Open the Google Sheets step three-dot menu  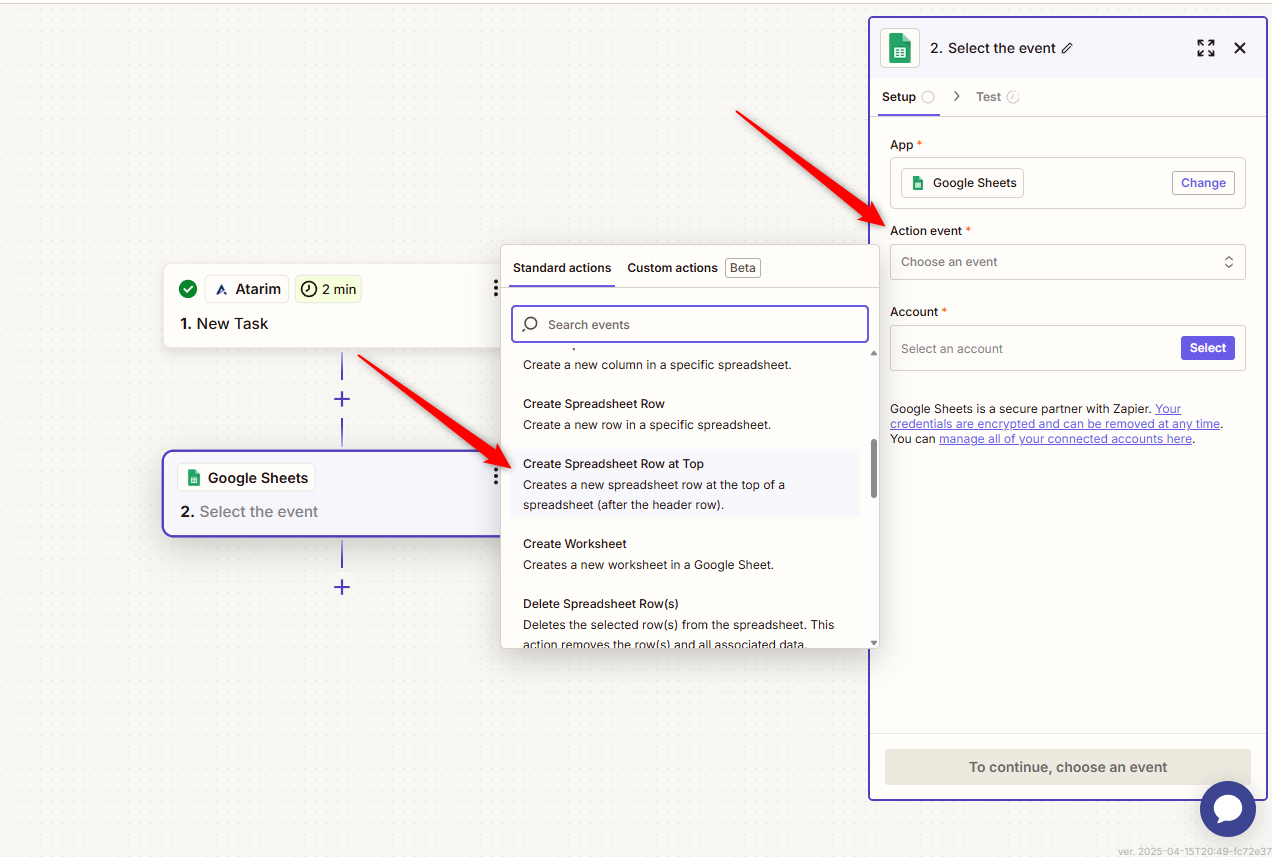click(x=495, y=478)
